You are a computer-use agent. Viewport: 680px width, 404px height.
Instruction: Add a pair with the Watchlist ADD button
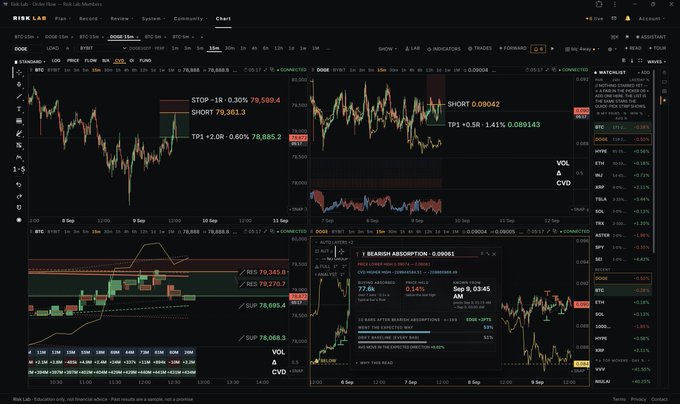point(644,72)
